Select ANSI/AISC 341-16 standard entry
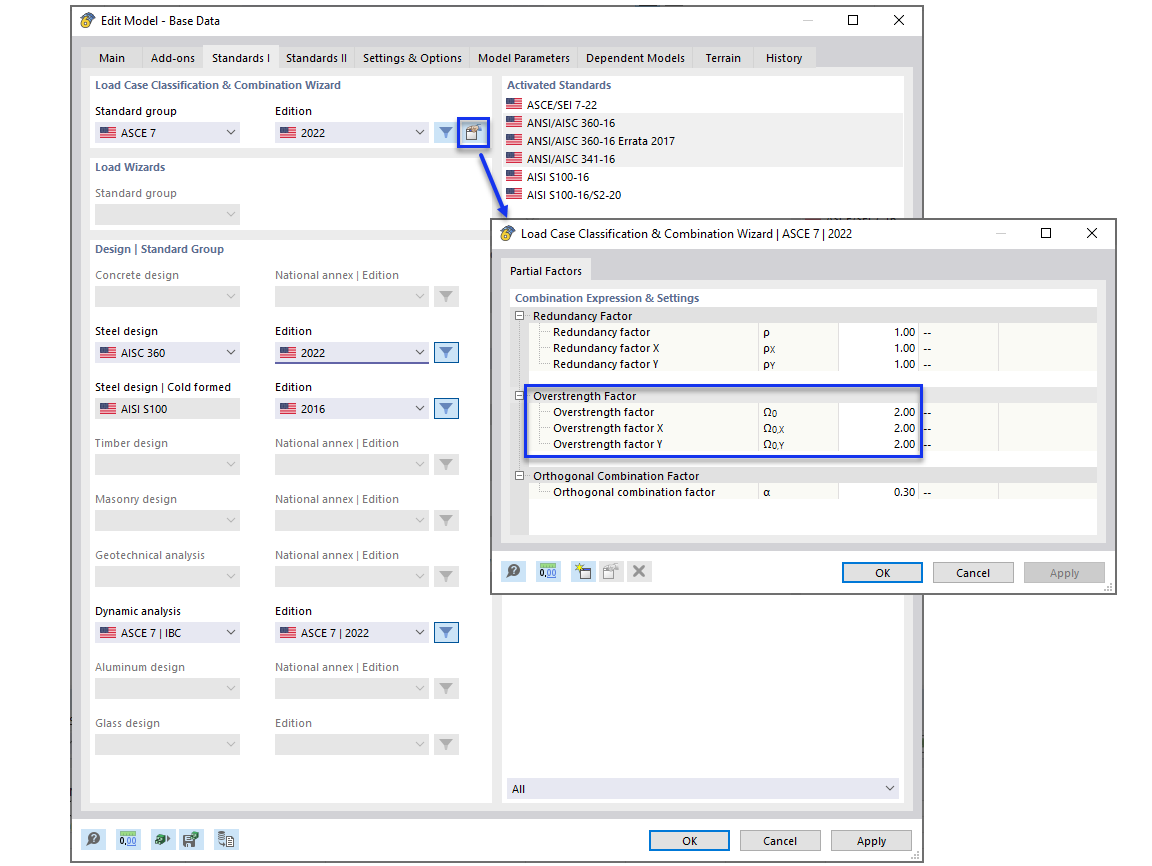 [x=703, y=159]
